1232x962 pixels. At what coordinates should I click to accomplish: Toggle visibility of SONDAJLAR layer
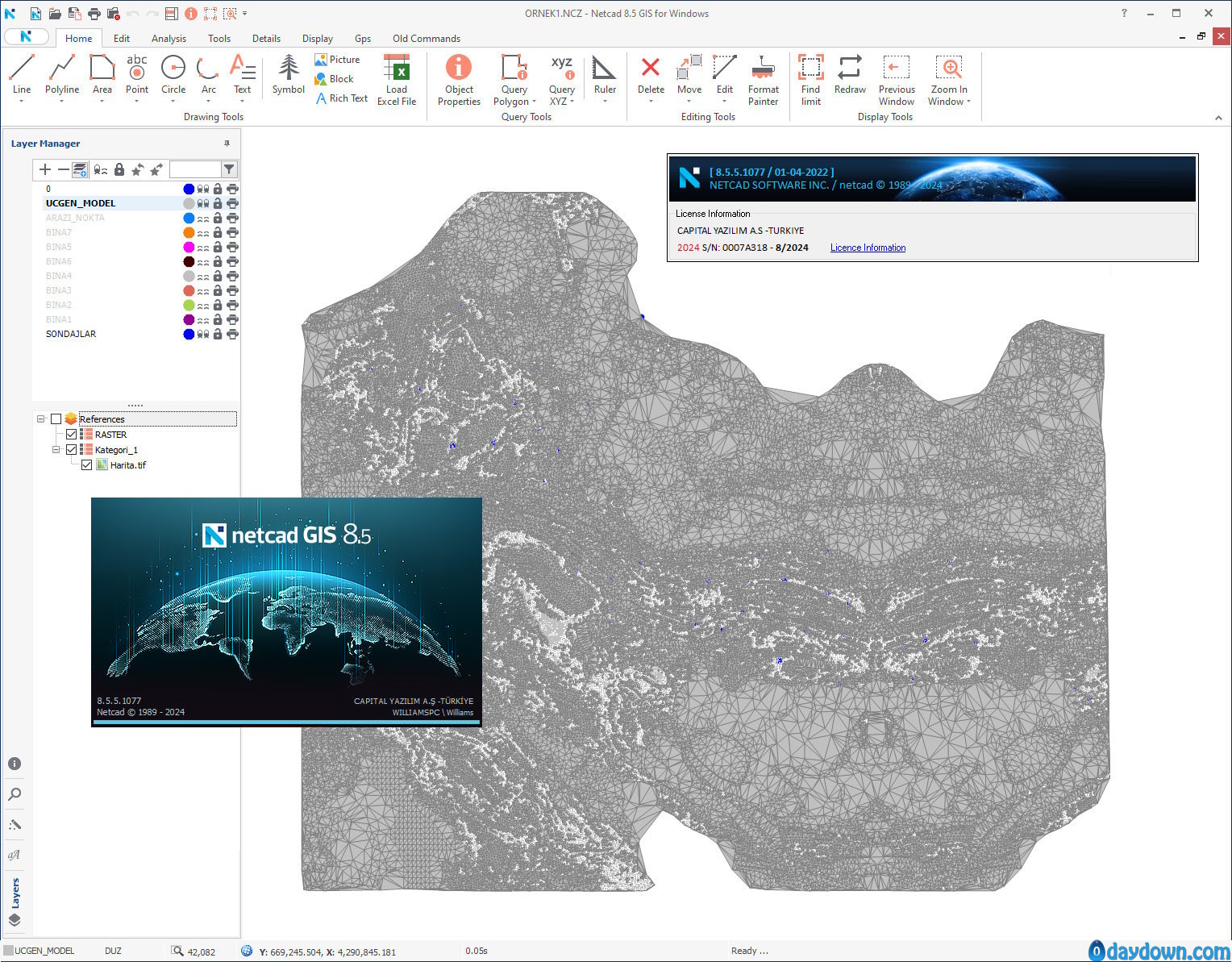pos(203,335)
